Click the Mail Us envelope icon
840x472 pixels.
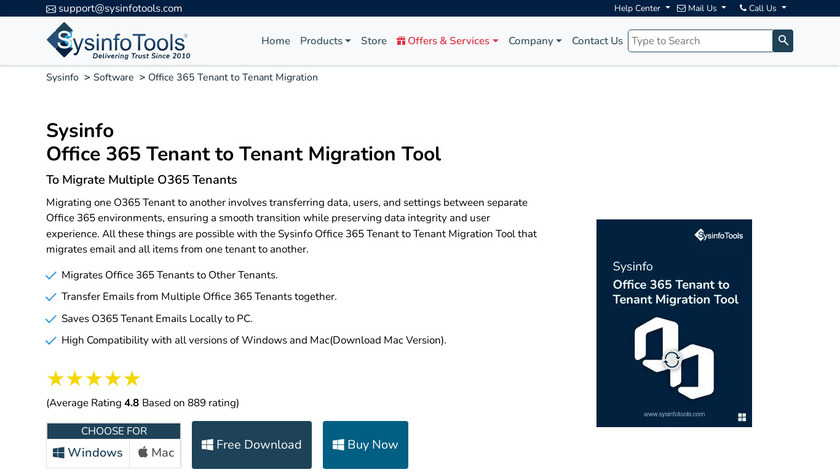pos(681,8)
